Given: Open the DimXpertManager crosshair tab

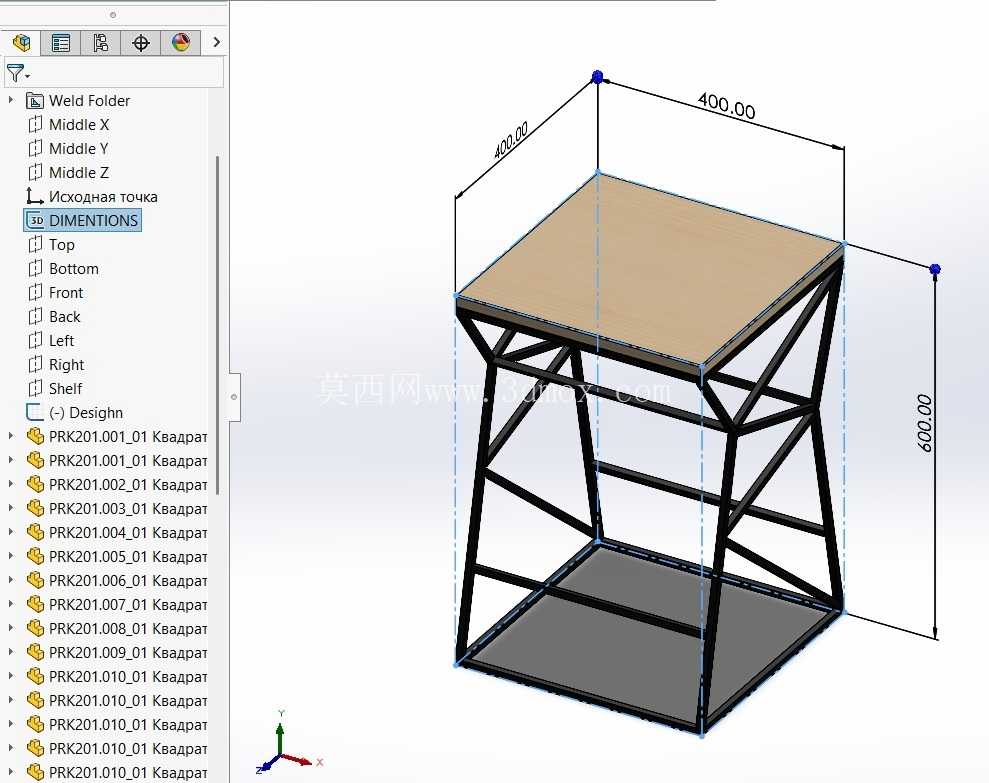Looking at the screenshot, I should 141,43.
